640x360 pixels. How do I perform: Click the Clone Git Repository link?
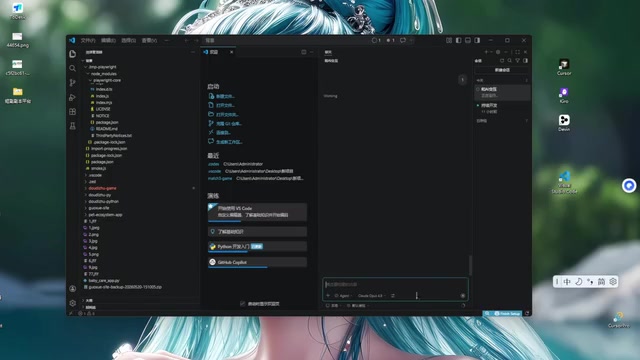[225, 124]
